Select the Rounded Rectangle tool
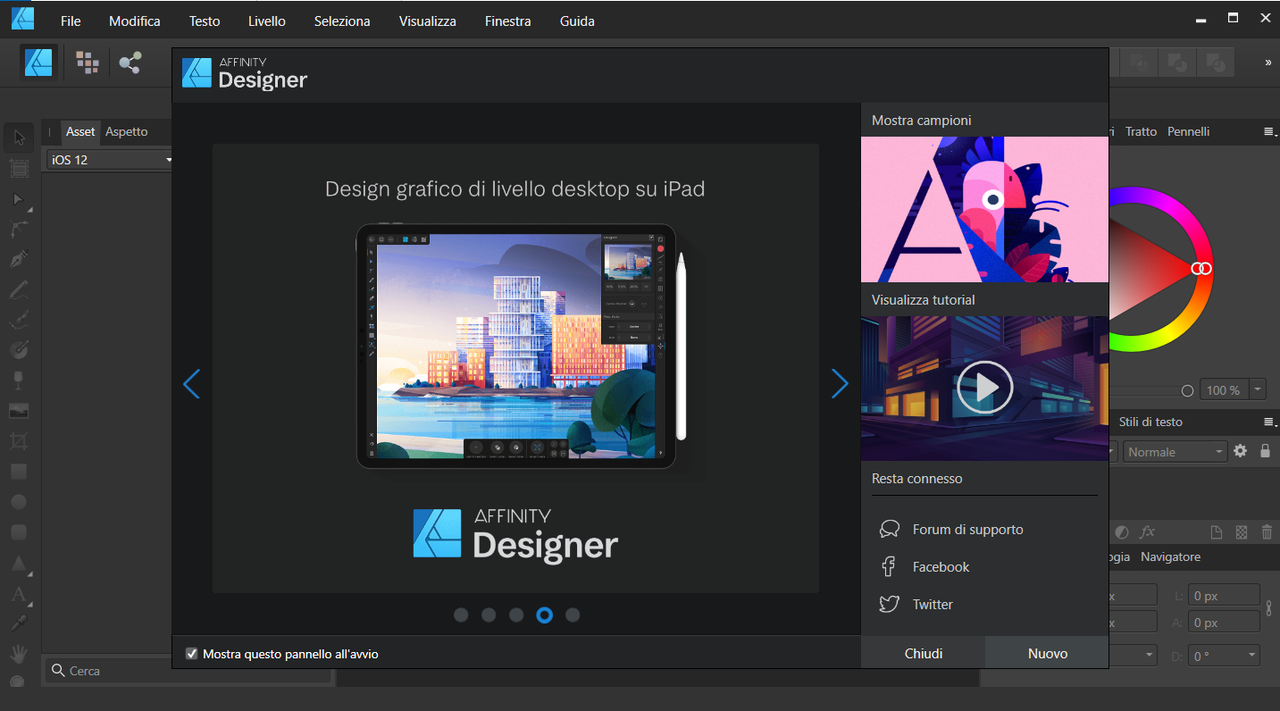1280x711 pixels. (19, 532)
